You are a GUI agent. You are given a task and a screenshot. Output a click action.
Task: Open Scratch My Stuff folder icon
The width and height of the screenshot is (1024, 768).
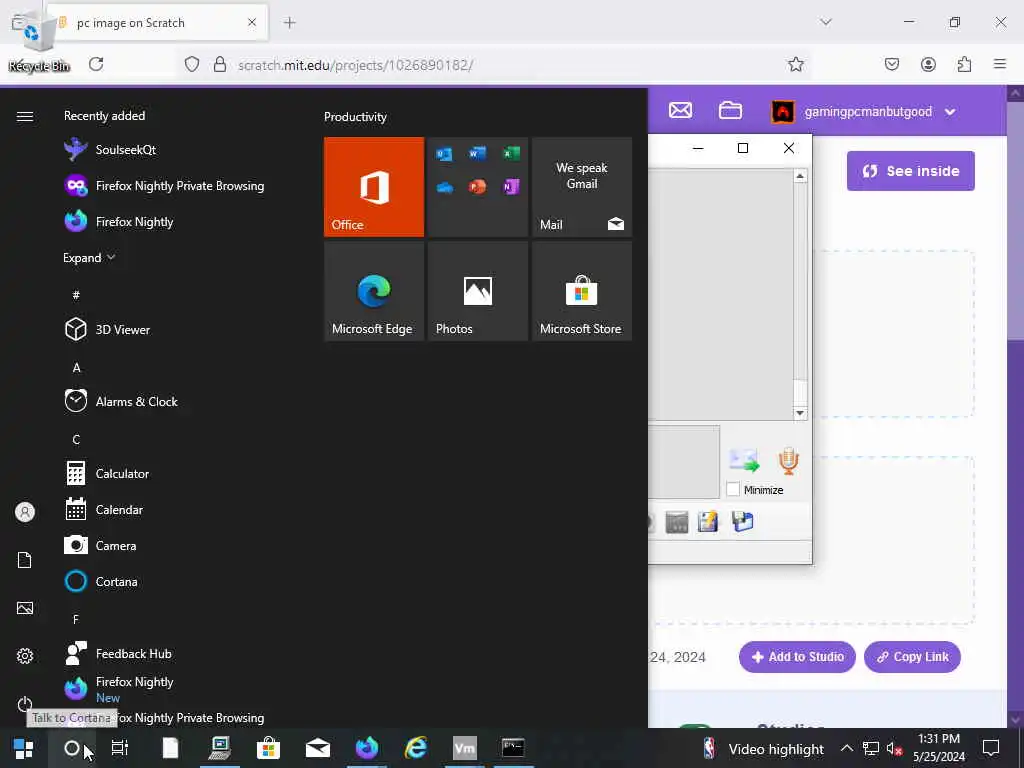730,110
